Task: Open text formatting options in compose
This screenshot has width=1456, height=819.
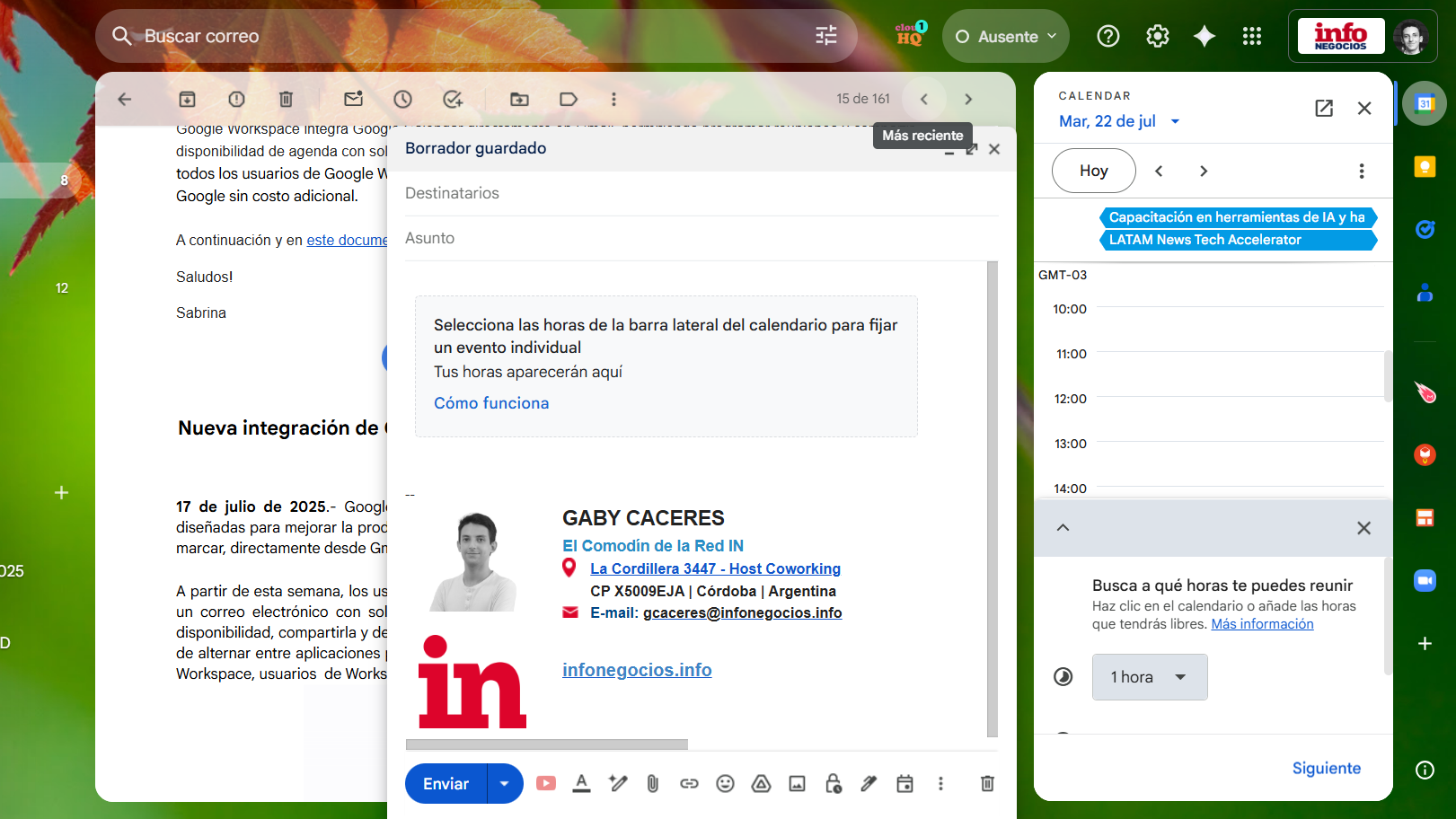Action: click(581, 784)
